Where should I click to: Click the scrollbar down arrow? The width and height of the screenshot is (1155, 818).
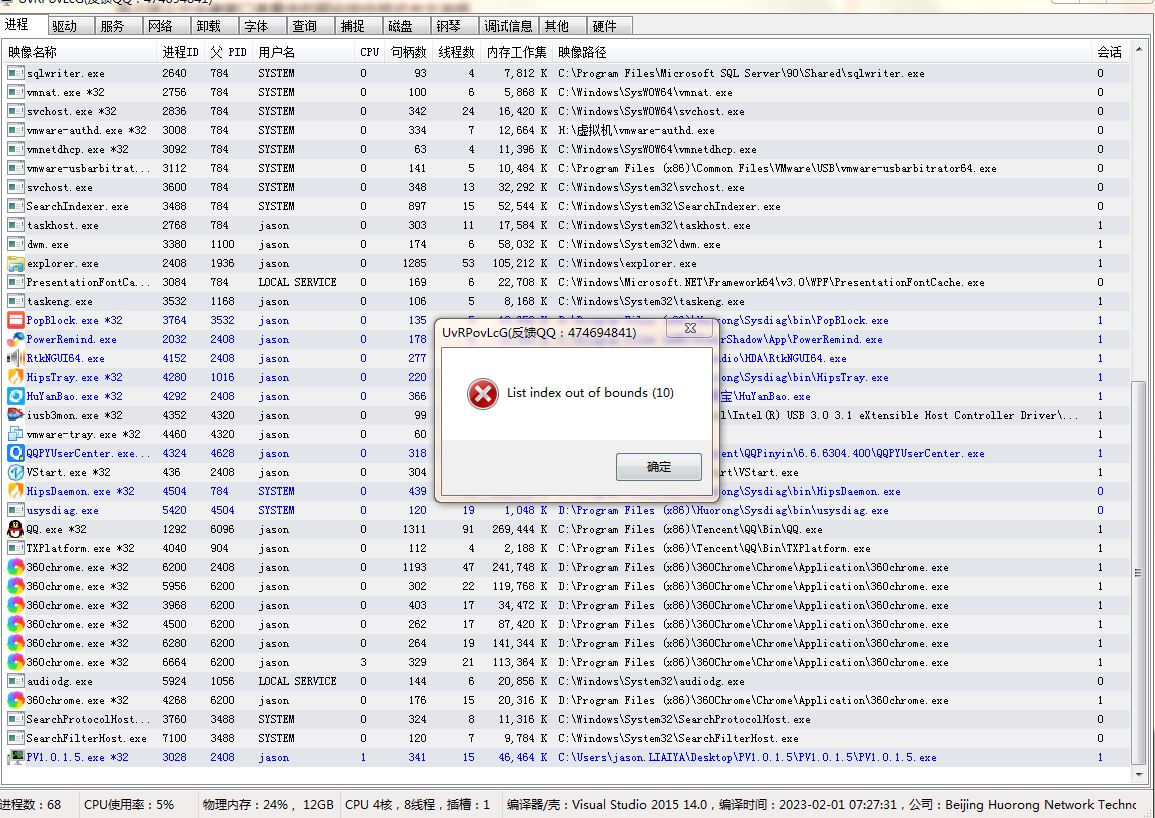coord(1139,775)
